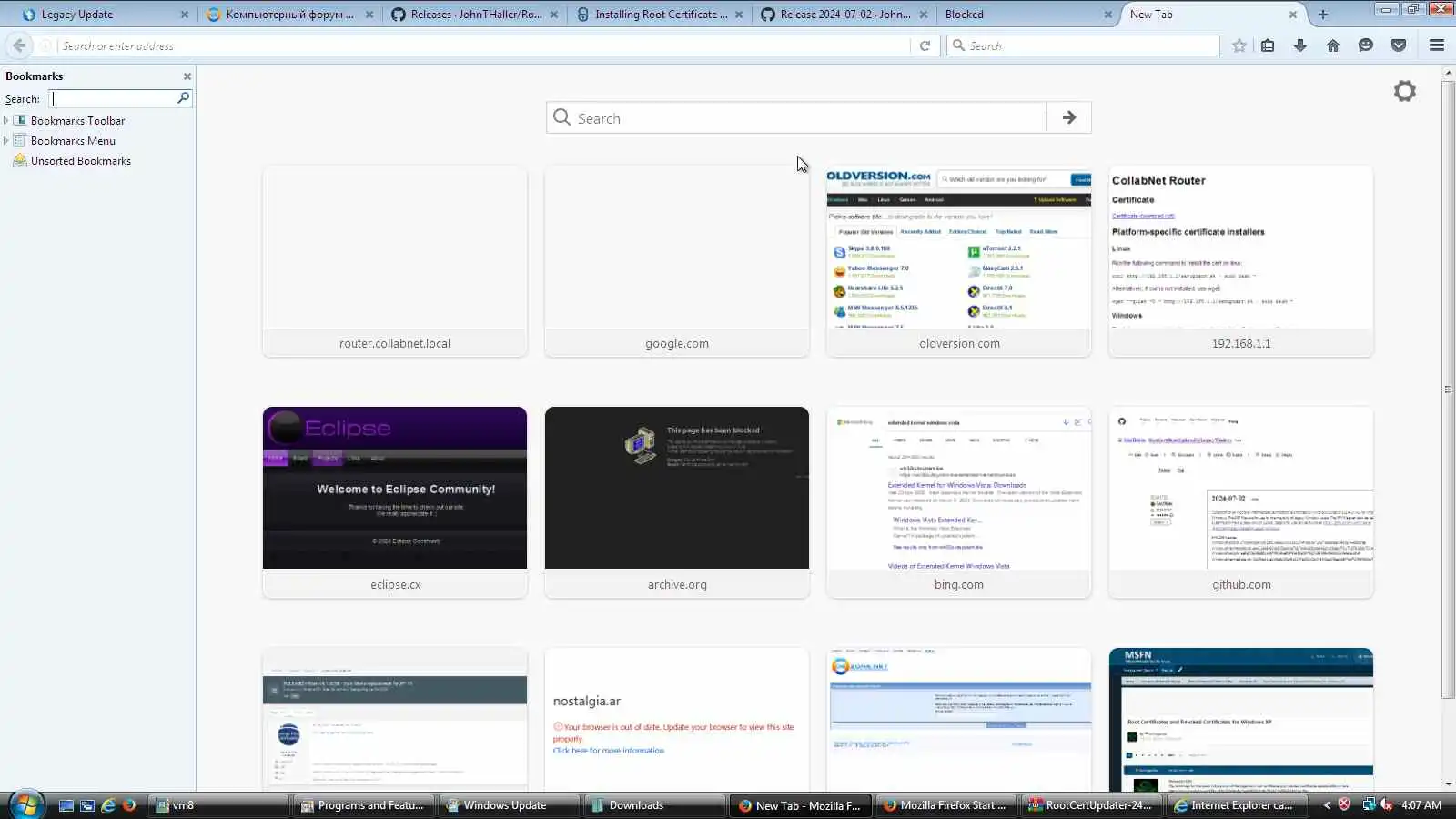Close the Bookmarks sidebar
Viewport: 1456px width, 819px height.
pos(187,76)
